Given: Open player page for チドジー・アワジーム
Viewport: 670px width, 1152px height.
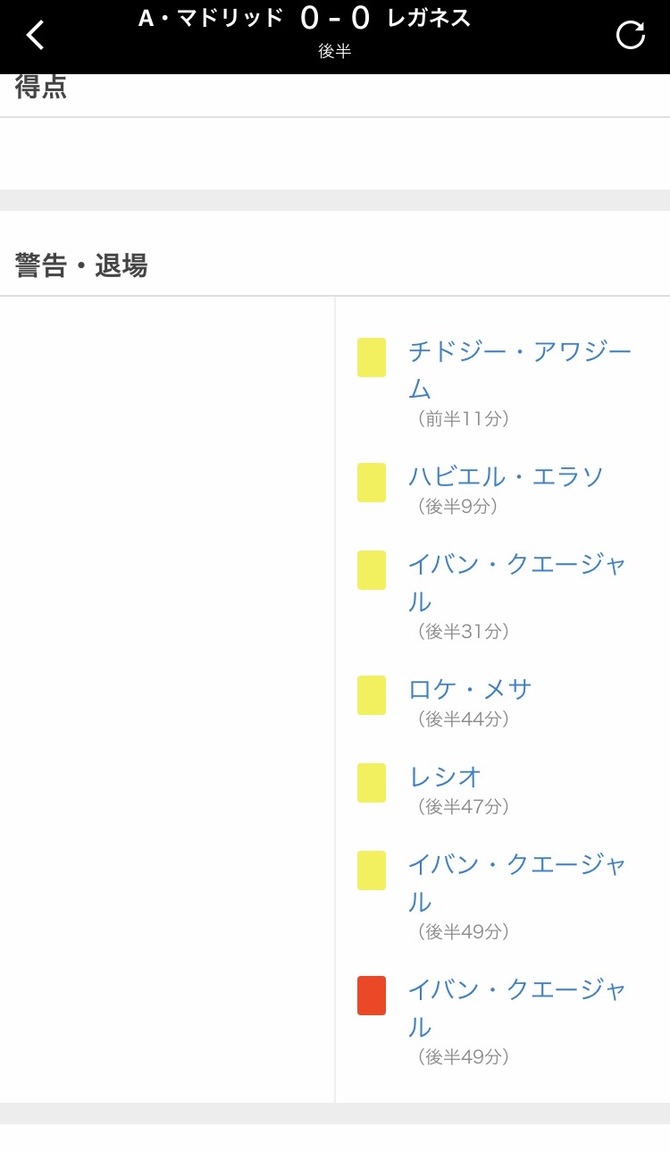Looking at the screenshot, I should 519,370.
